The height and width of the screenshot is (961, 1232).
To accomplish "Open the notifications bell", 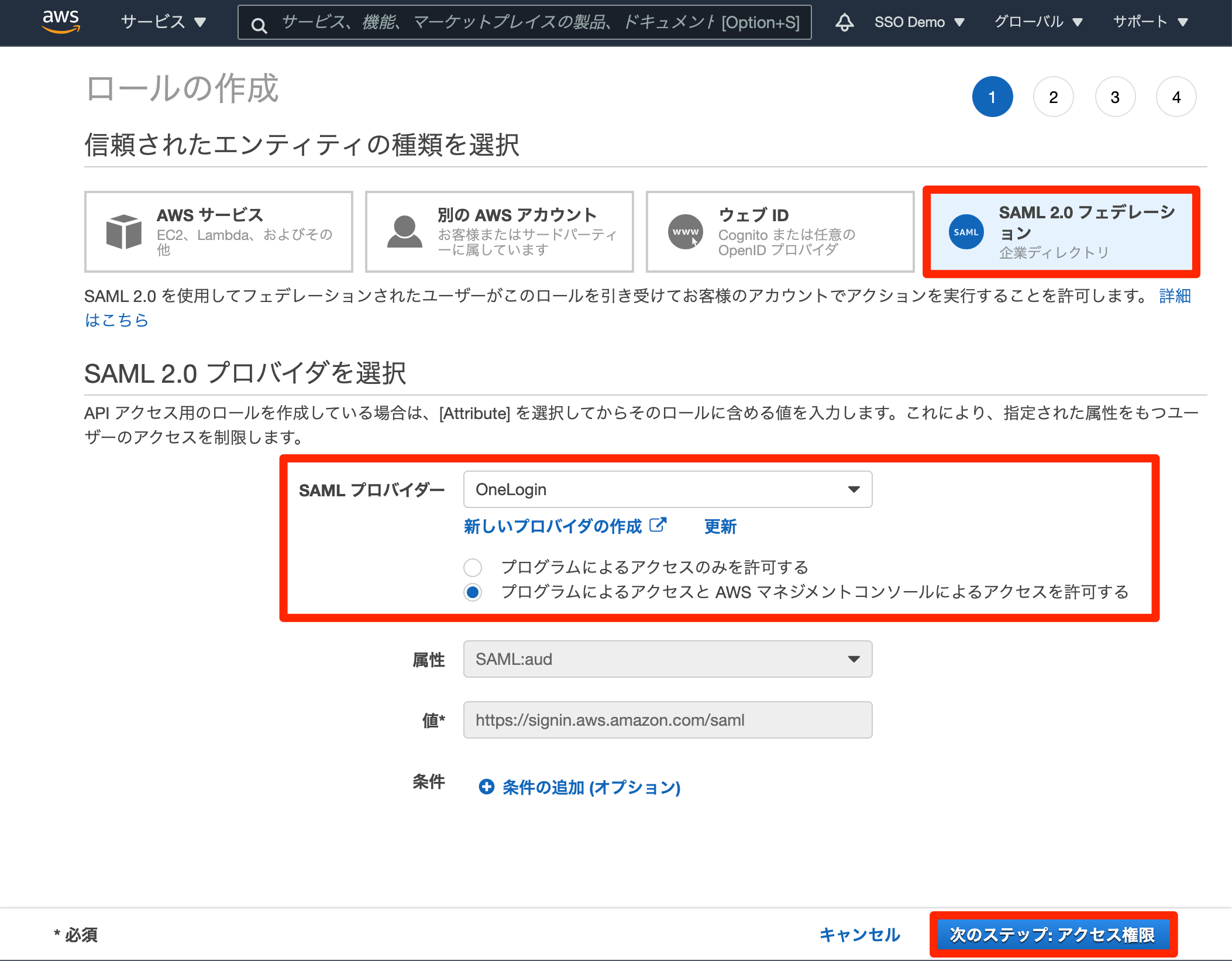I will tap(844, 22).
